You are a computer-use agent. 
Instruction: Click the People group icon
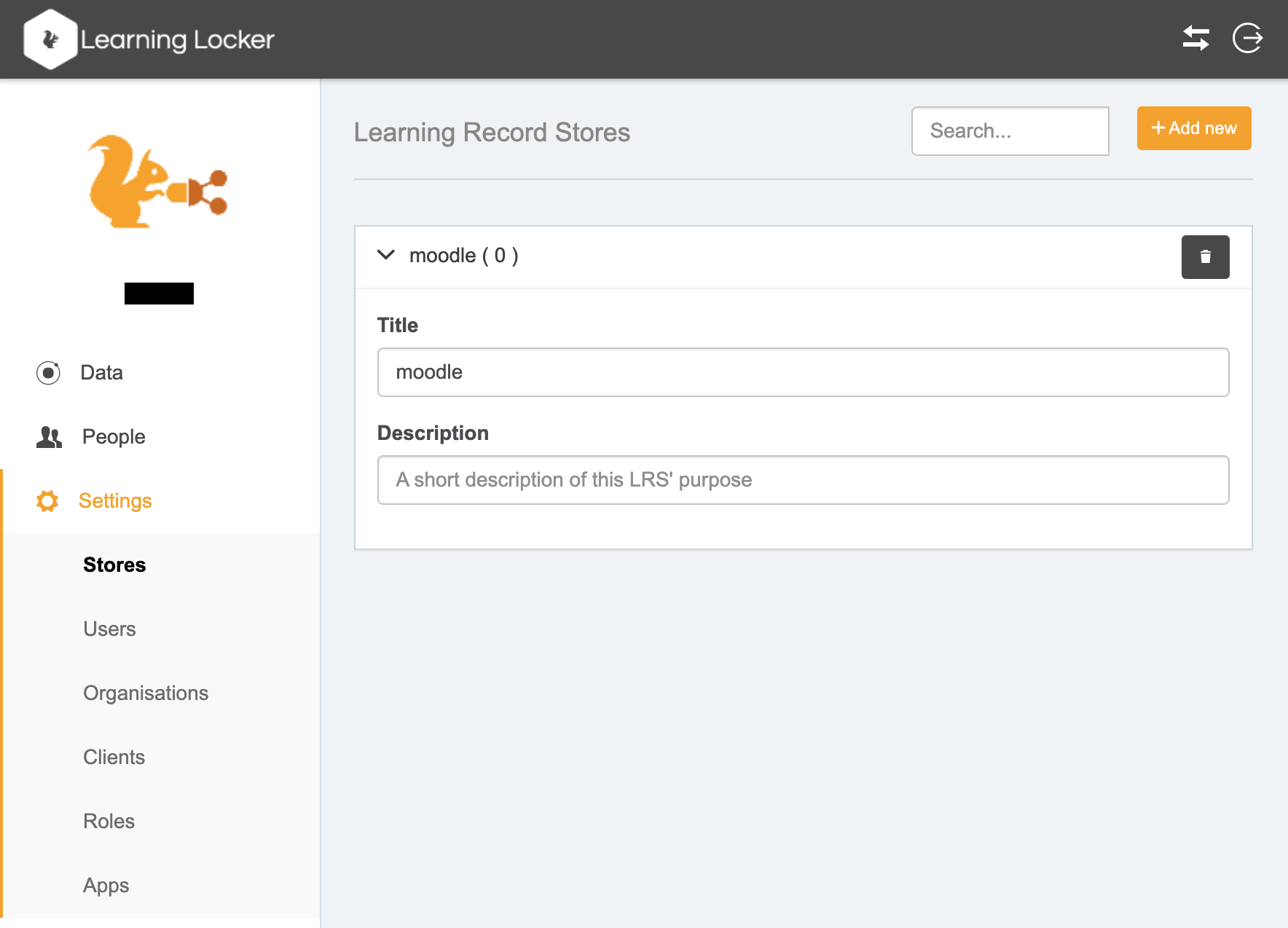(49, 437)
